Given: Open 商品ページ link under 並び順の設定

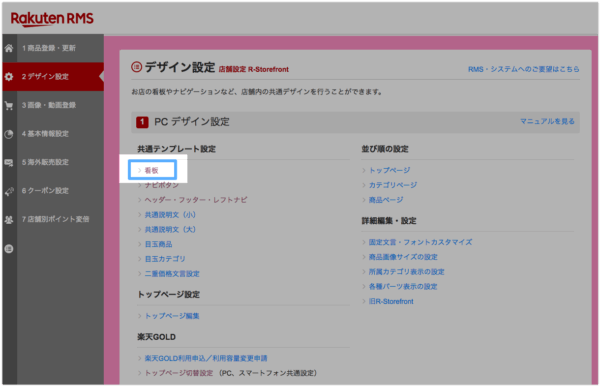Looking at the screenshot, I should tap(386, 200).
